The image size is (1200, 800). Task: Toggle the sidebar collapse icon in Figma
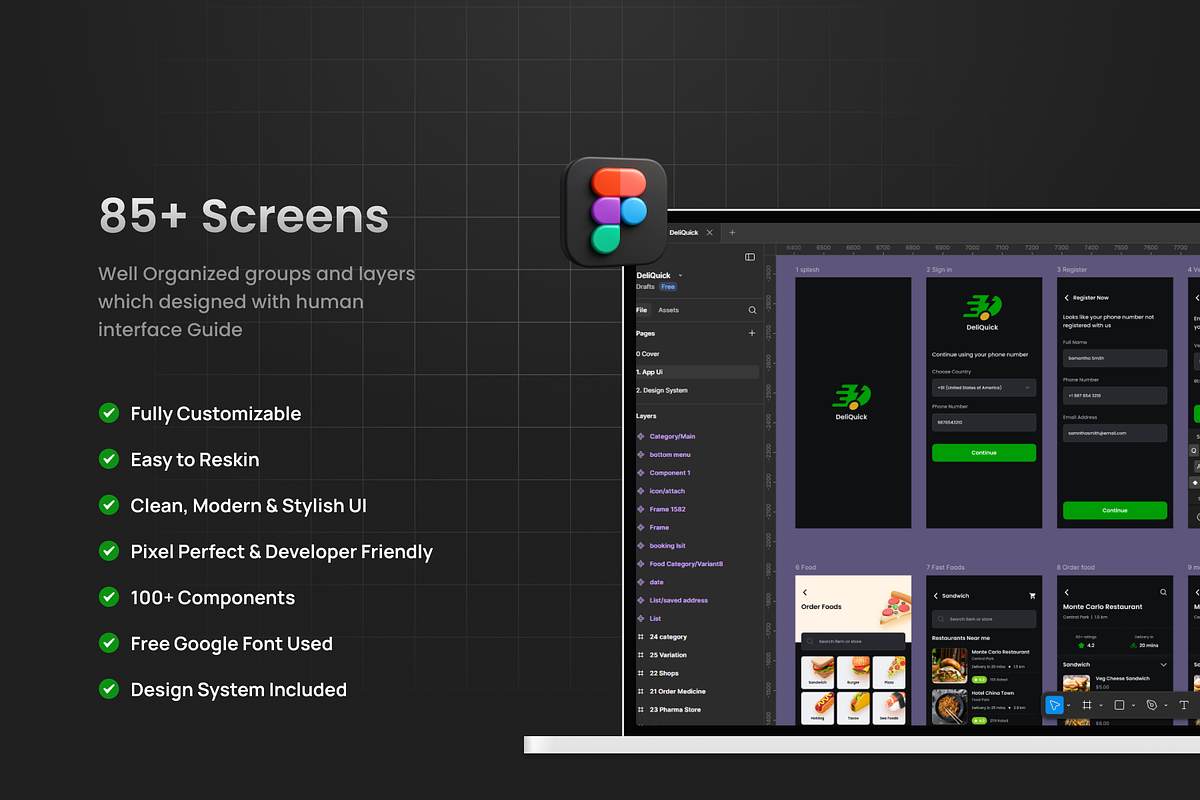[x=750, y=257]
